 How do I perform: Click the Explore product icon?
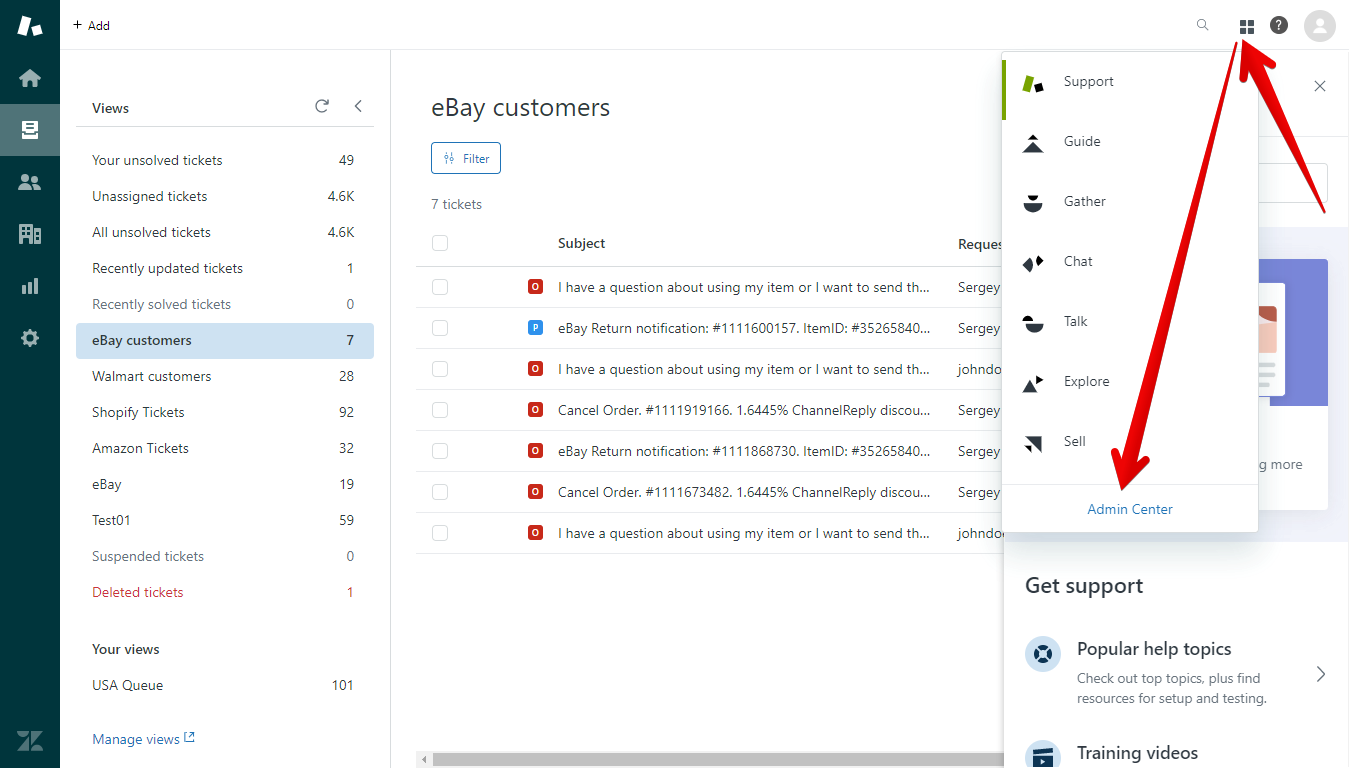coord(1033,383)
